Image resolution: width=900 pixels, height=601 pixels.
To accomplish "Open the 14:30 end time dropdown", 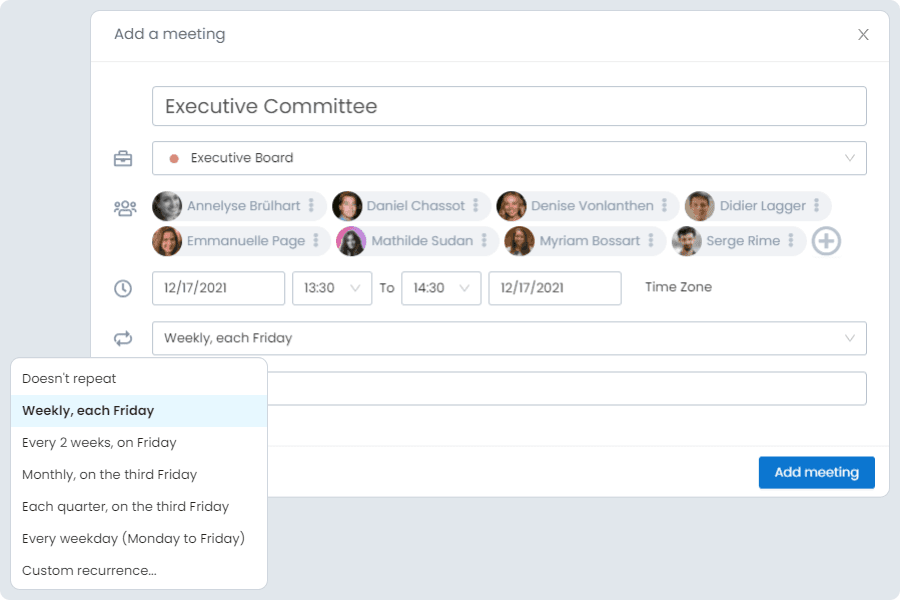I will [441, 288].
